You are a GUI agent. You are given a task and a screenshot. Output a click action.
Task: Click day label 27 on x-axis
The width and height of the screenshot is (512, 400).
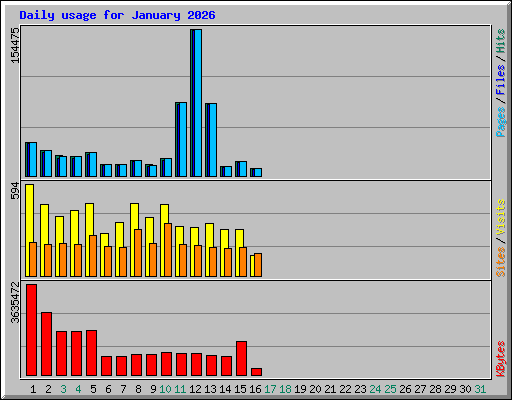420,389
